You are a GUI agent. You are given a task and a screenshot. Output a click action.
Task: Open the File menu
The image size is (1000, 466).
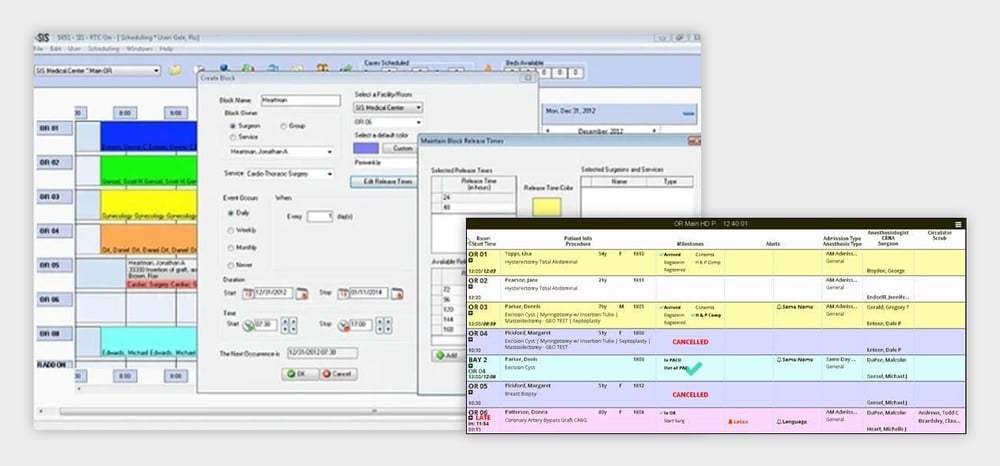[38, 49]
